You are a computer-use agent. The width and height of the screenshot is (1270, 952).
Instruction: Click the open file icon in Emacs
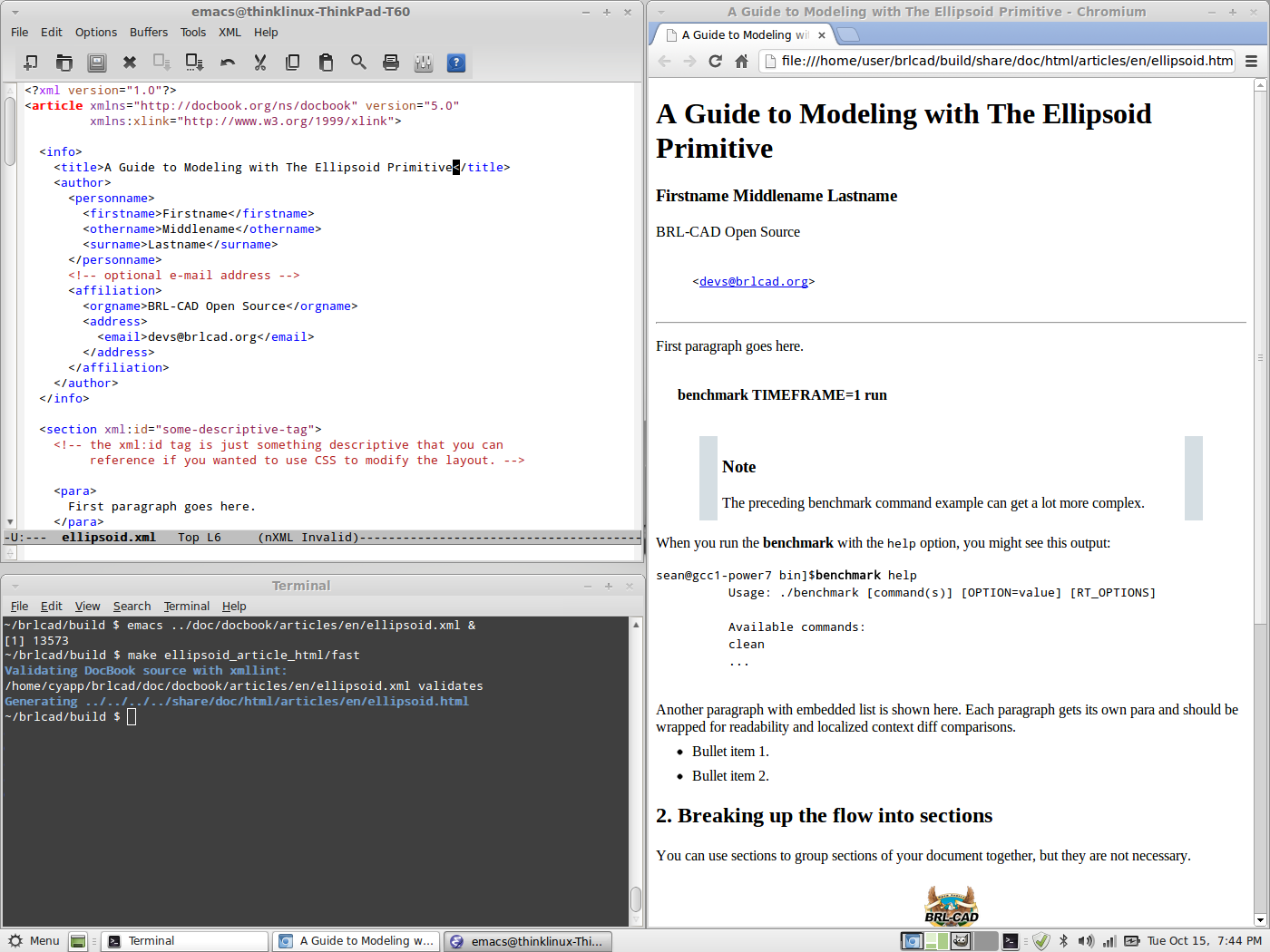[x=64, y=63]
